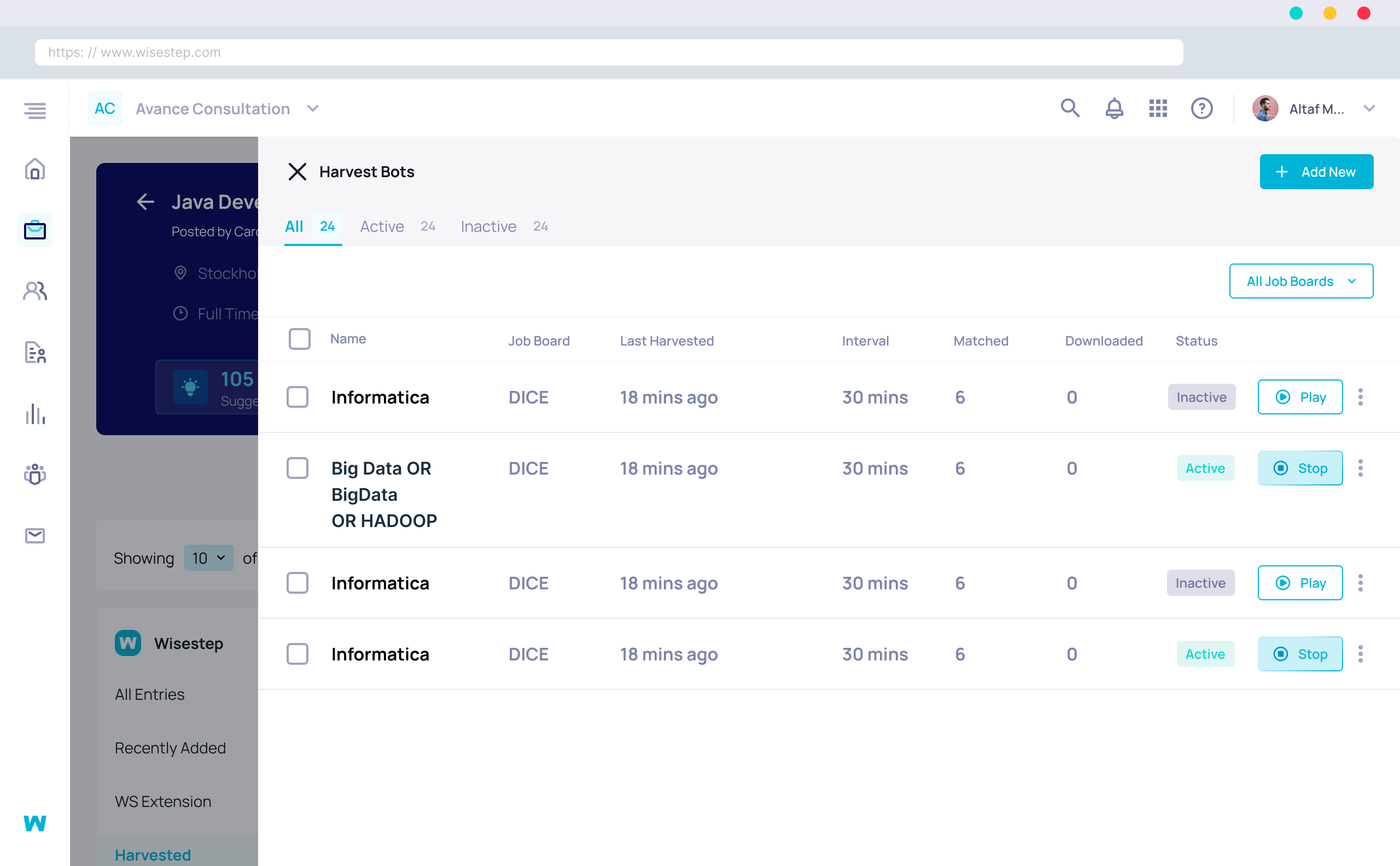This screenshot has width=1400, height=866.
Task: Expand the Avance Consultation workspace dropdown
Action: pos(313,108)
